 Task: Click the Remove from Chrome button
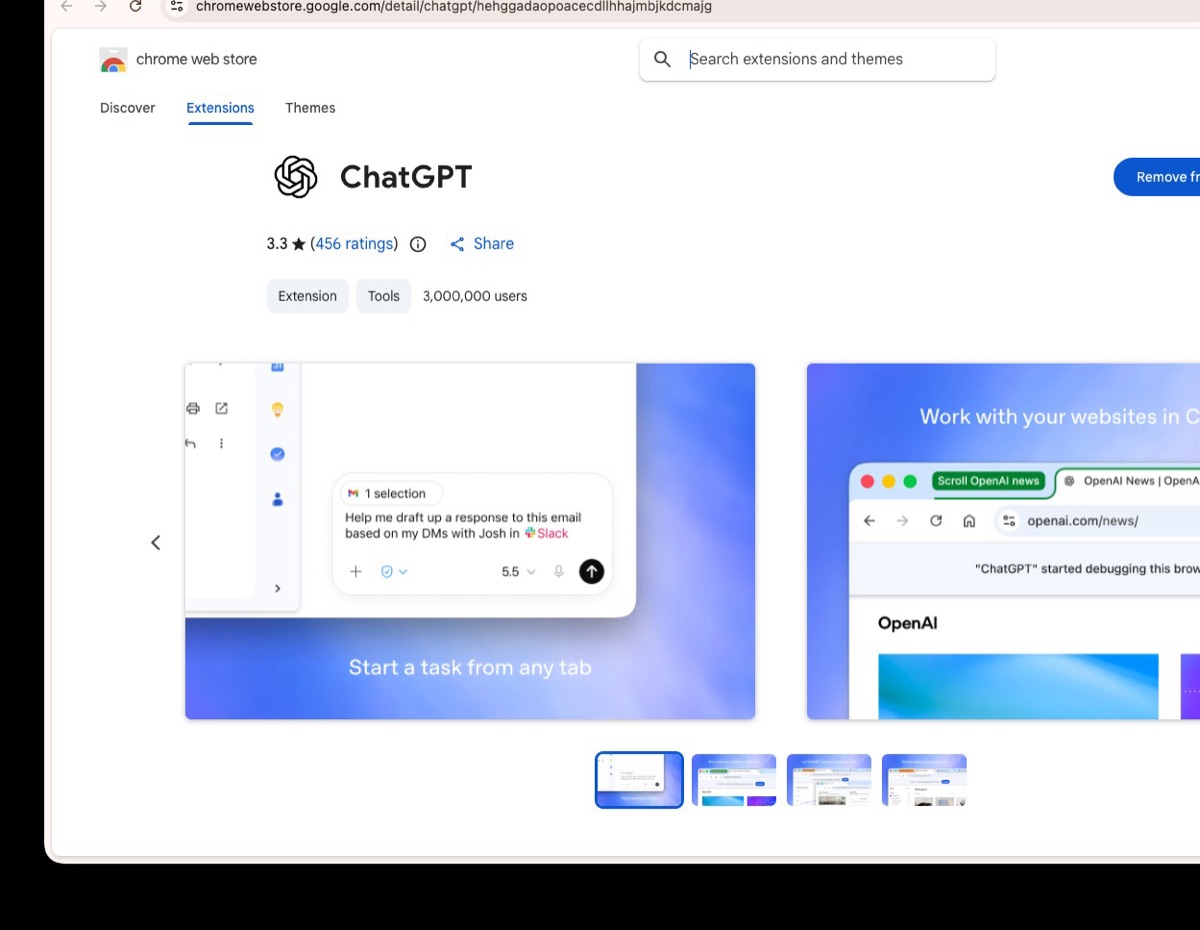pos(1157,177)
